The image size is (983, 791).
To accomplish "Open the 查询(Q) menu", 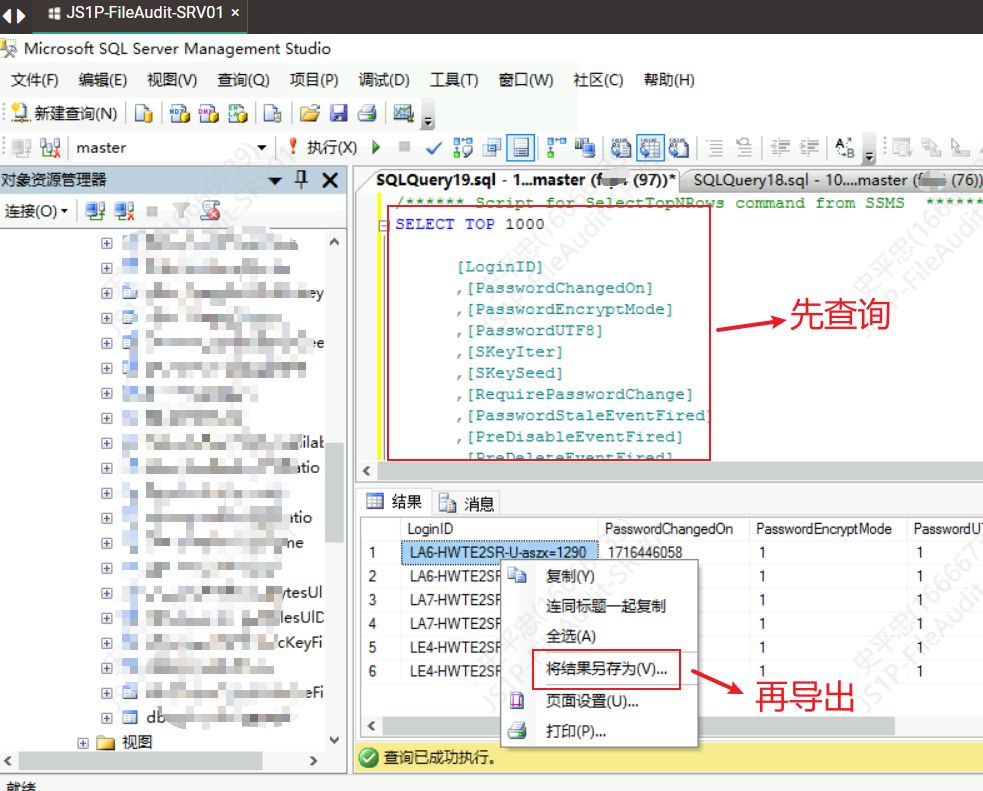I will [243, 80].
